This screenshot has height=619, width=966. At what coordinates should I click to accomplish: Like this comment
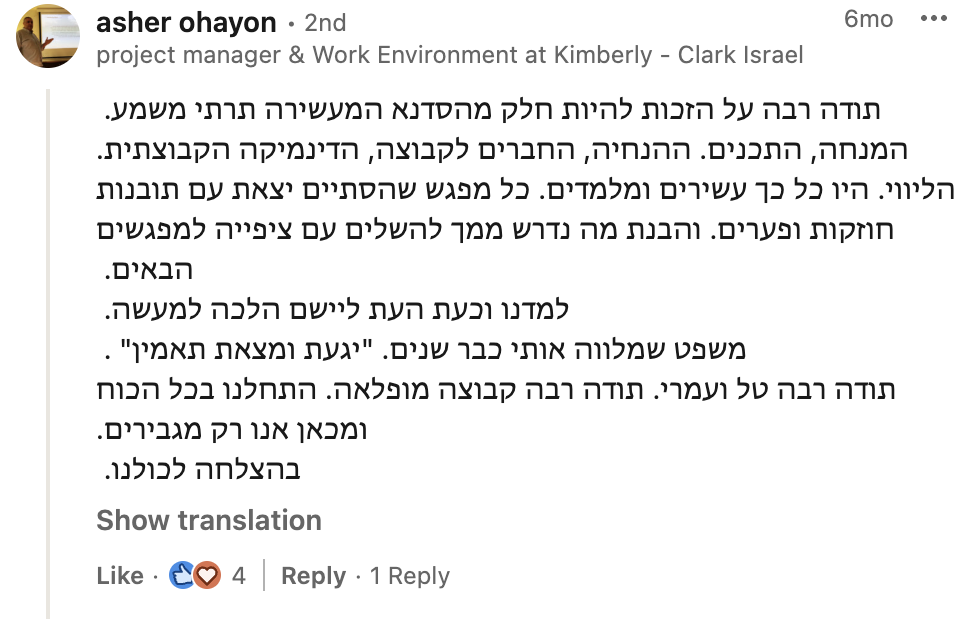click(120, 576)
